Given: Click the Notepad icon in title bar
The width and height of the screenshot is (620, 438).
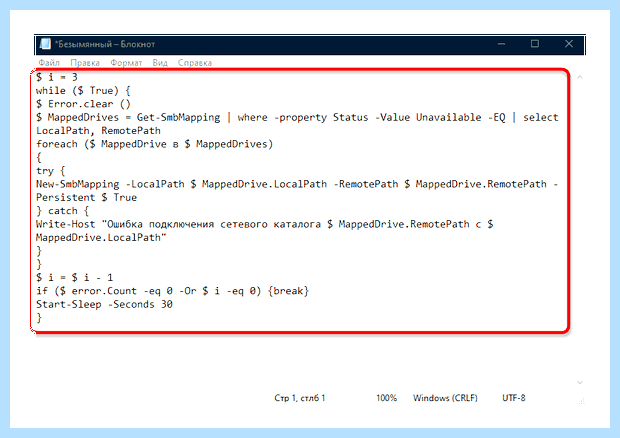Looking at the screenshot, I should [45, 44].
